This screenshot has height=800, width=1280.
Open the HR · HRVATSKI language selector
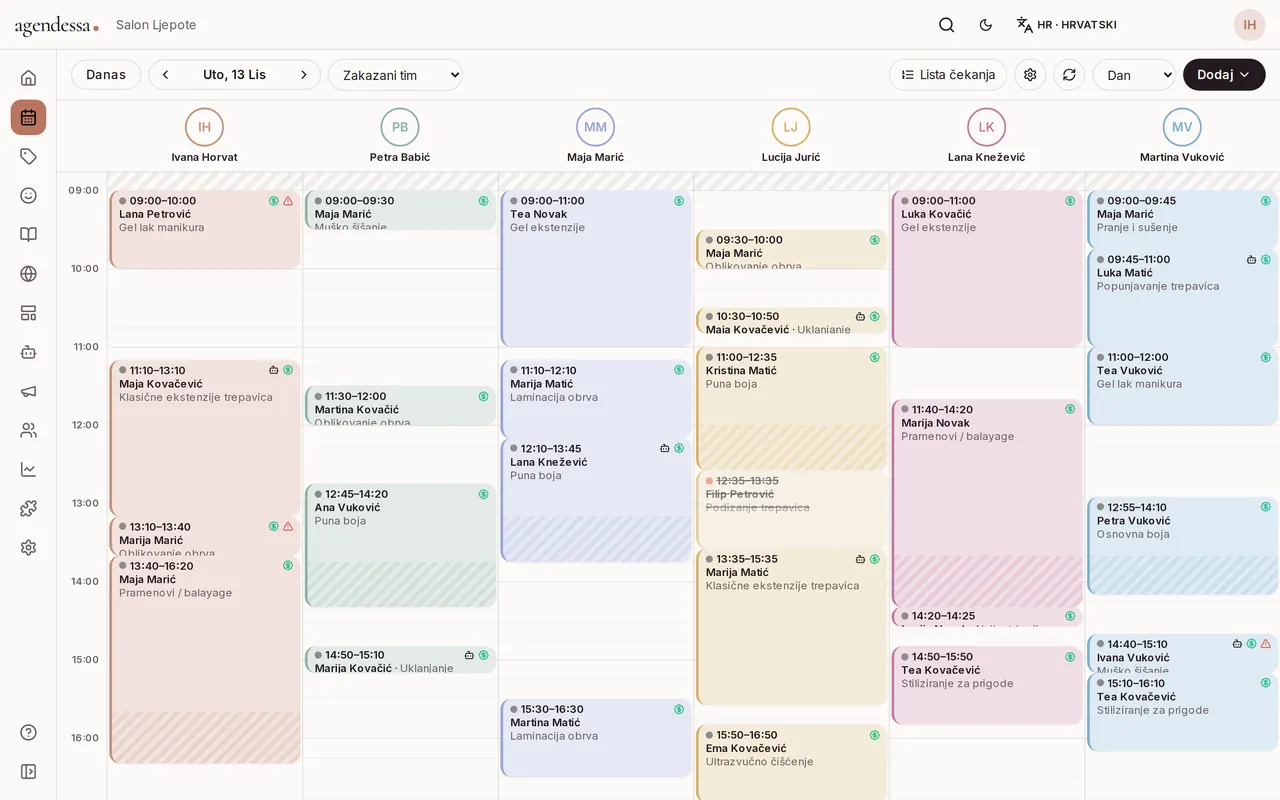tap(1066, 25)
